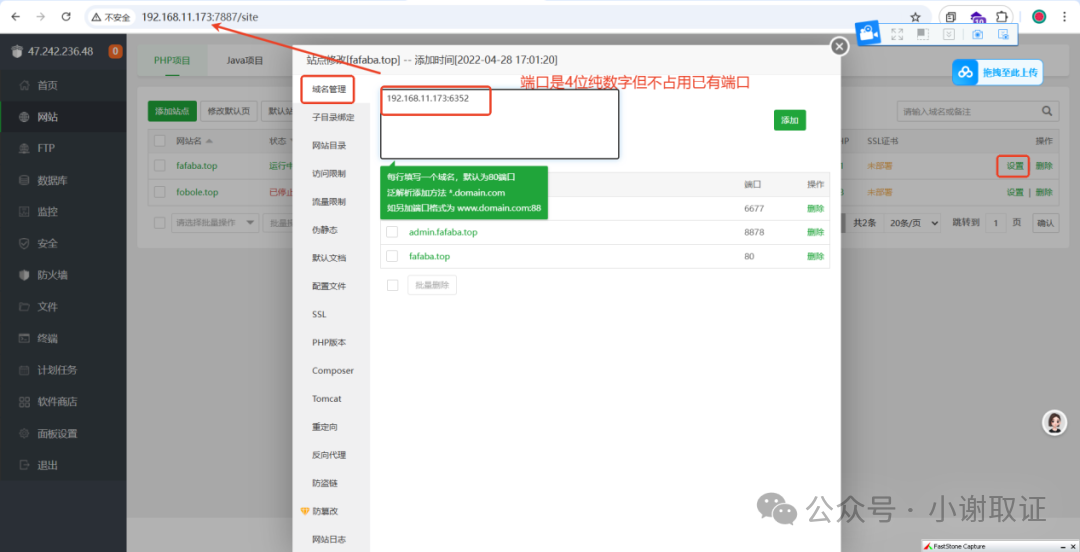
Task: Click 设置 for fafaba.top
Action: [x=1015, y=166]
